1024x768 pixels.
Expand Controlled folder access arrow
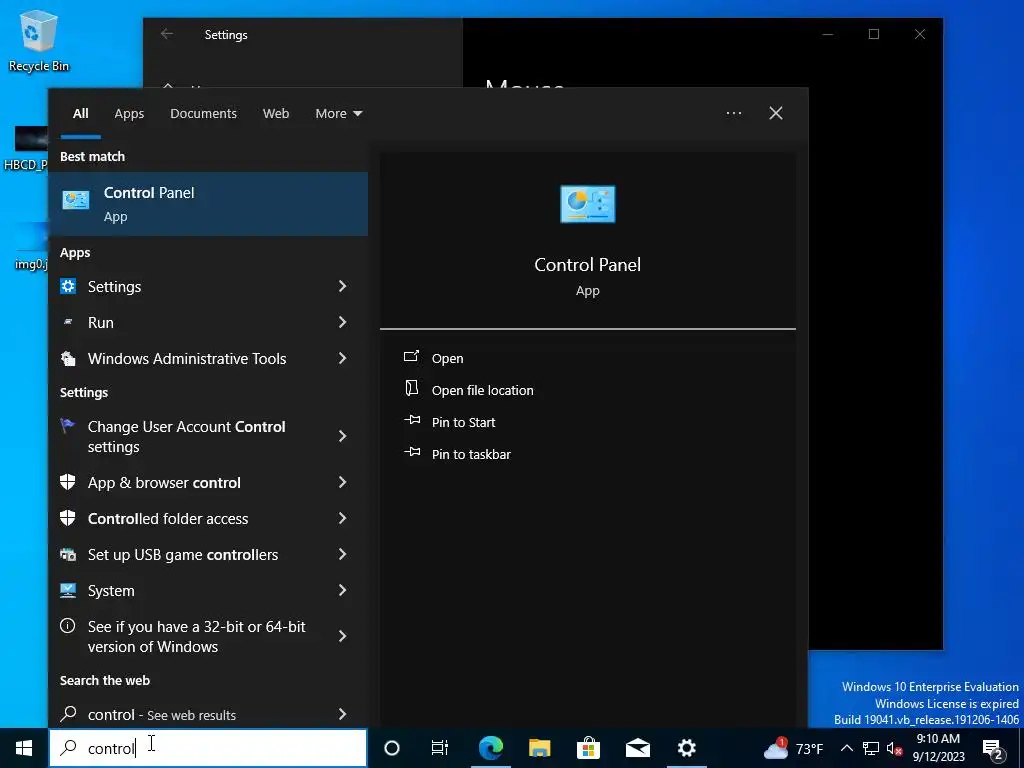tap(342, 518)
